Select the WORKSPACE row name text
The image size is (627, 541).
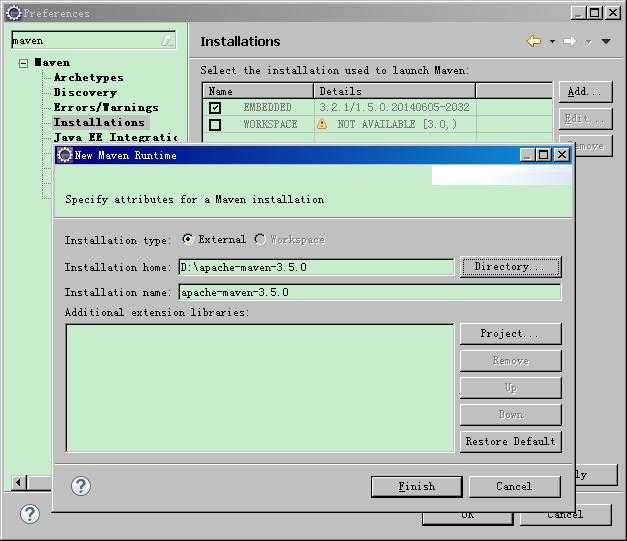(x=270, y=124)
